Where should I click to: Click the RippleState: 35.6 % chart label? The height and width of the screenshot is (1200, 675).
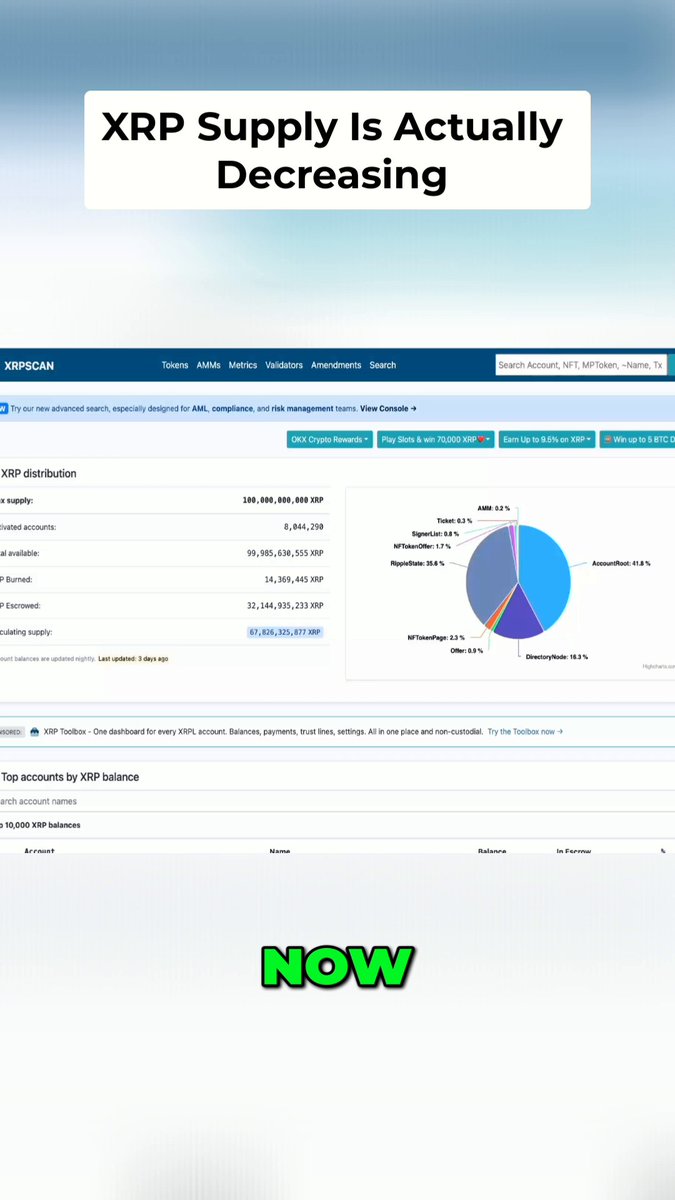tap(417, 563)
